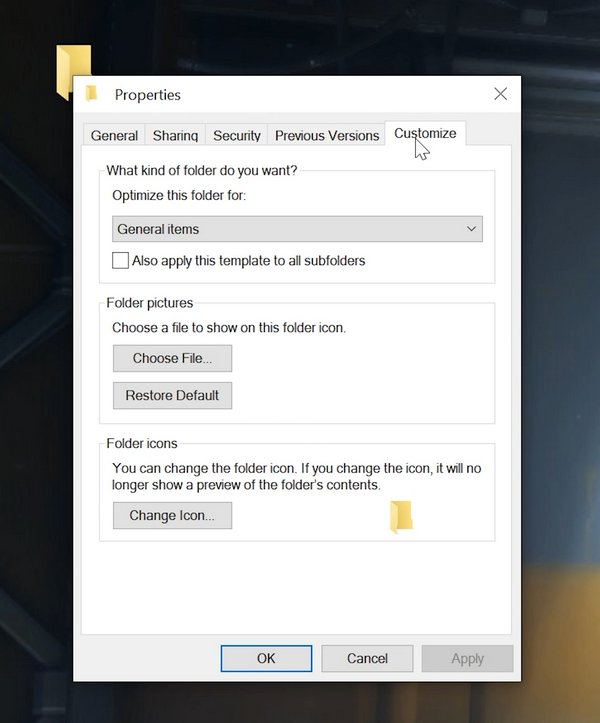The height and width of the screenshot is (723, 600).
Task: Switch to the General tab
Action: pyautogui.click(x=114, y=135)
